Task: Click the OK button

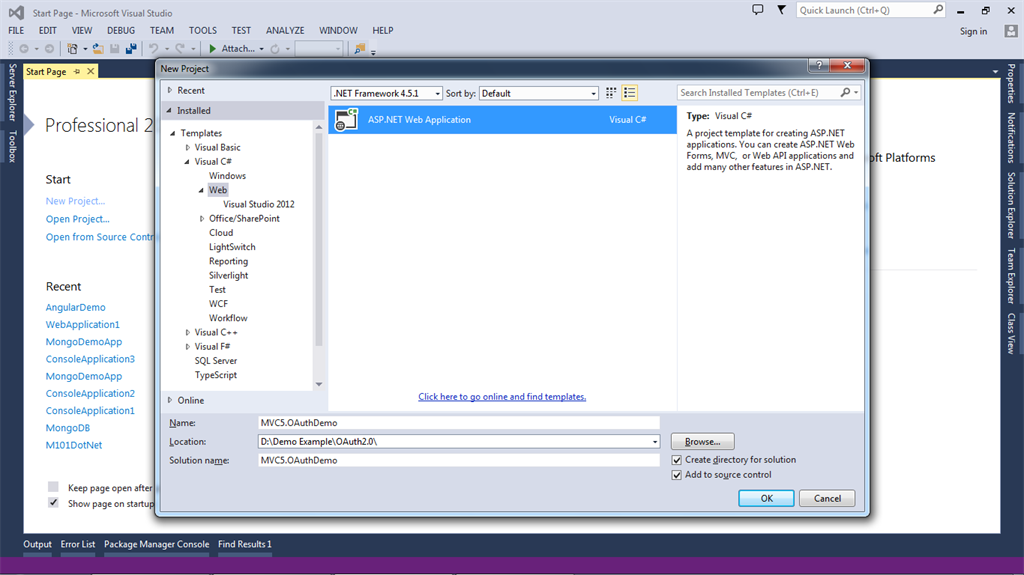Action: pos(766,499)
